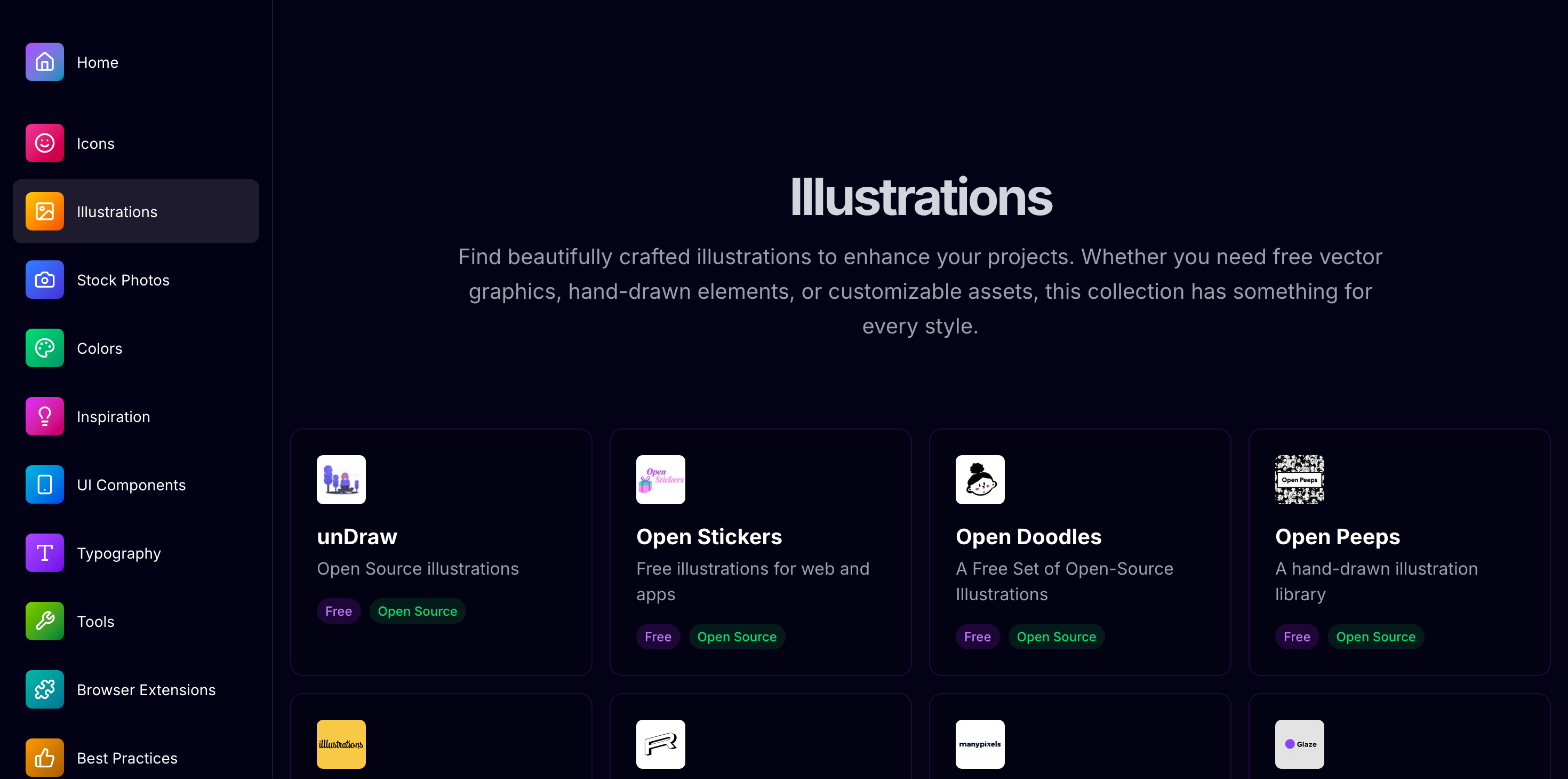Go to Typography sidebar label
Screen dimensions: 1568x779
tap(119, 553)
